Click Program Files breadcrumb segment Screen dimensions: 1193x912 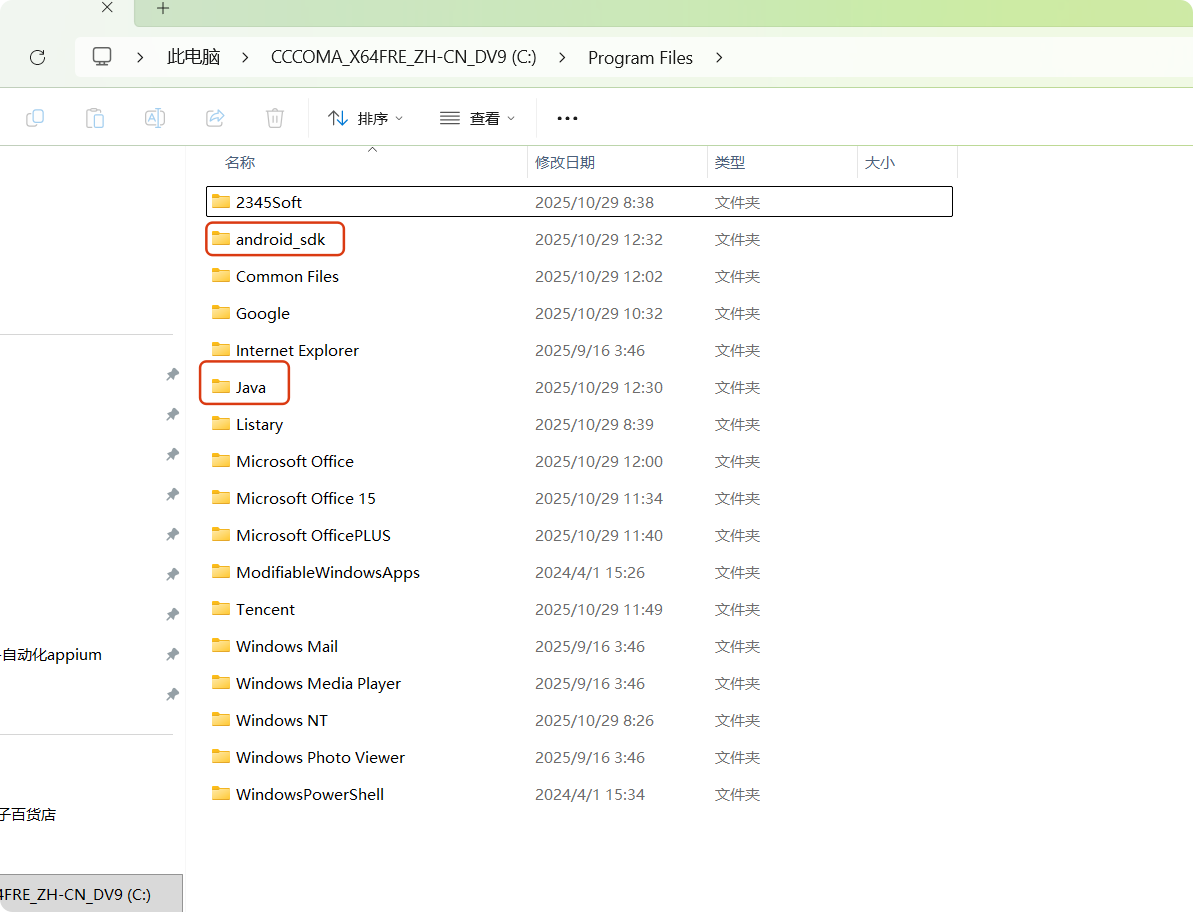640,58
